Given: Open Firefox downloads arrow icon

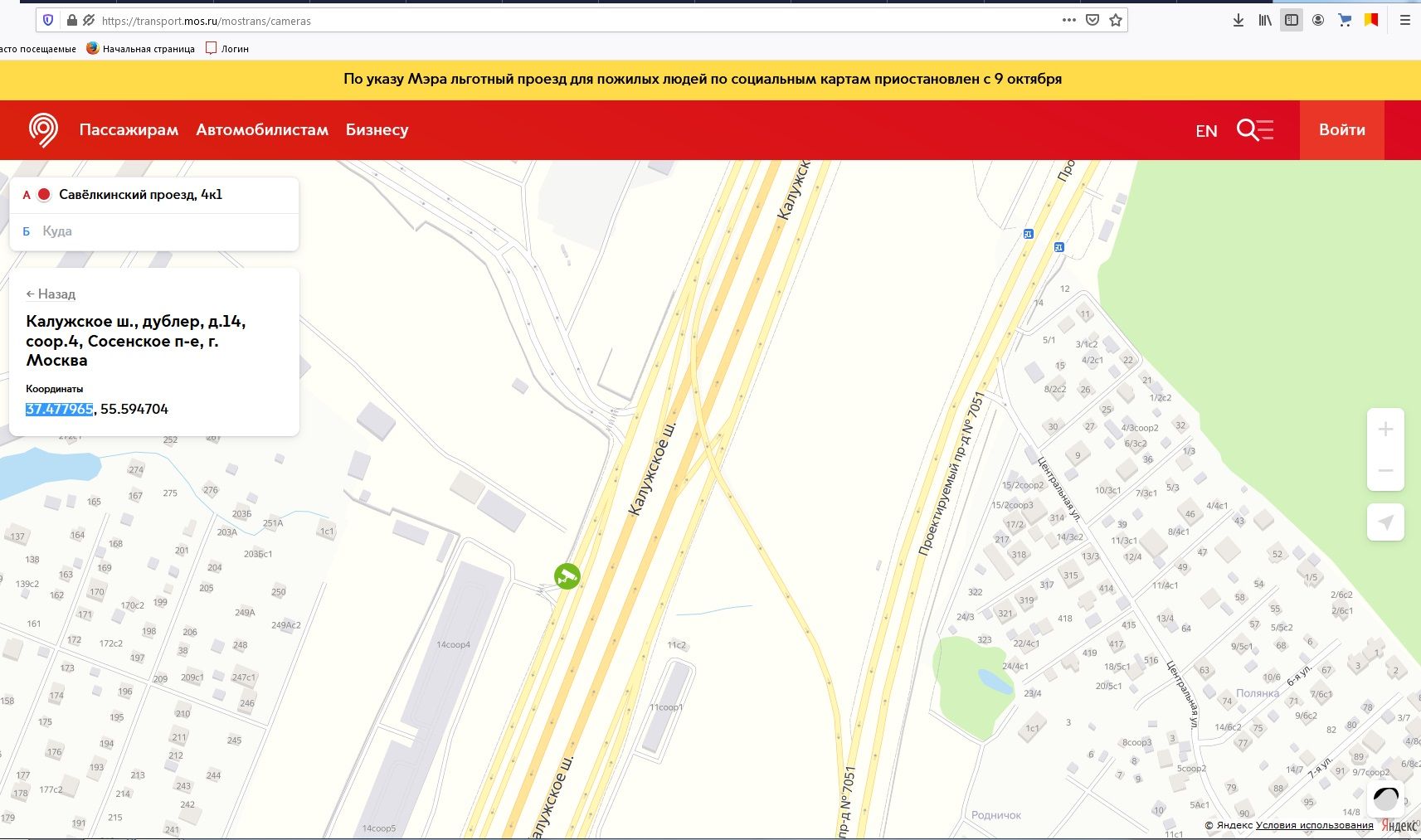Looking at the screenshot, I should [x=1238, y=21].
